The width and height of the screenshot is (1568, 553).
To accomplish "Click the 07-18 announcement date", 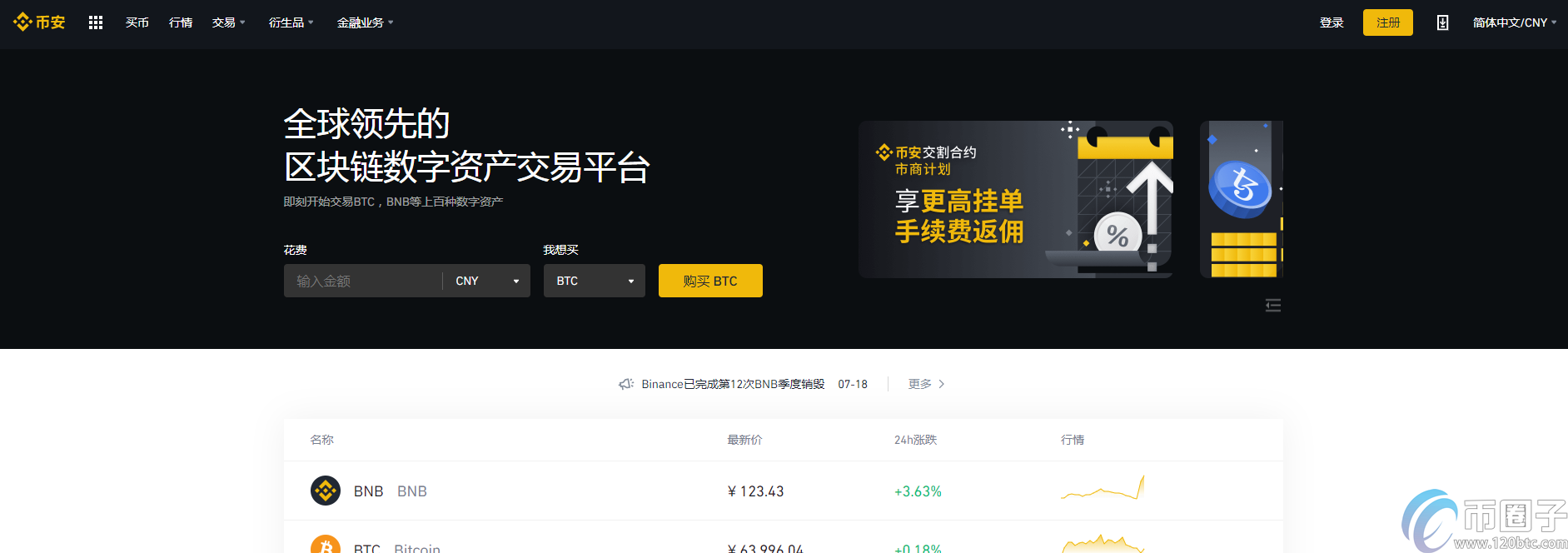I will (853, 384).
